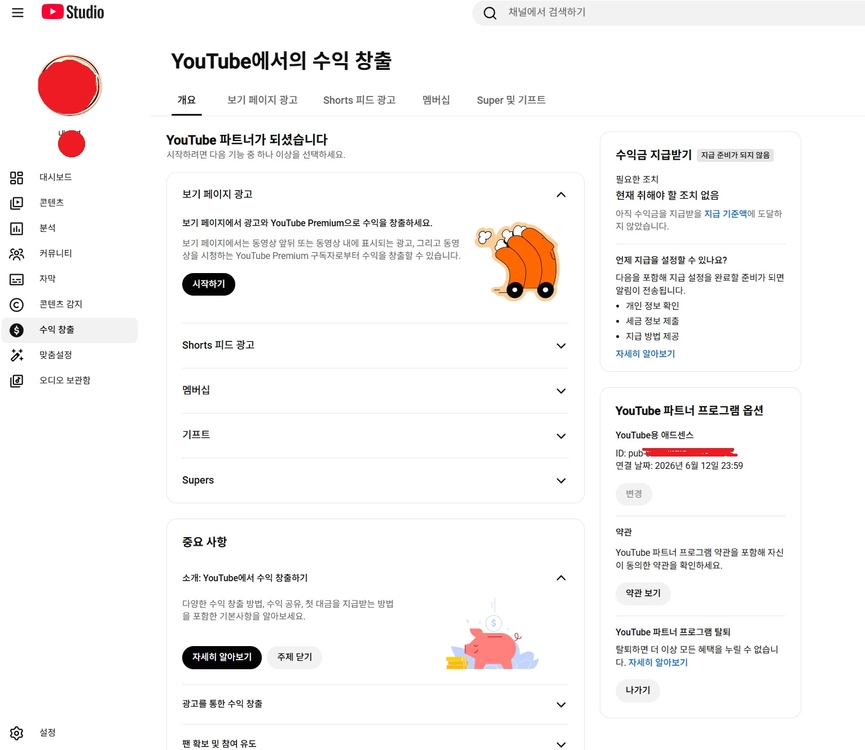Viewport: 865px width, 750px height.
Task: Click the 시작하기 button
Action: [209, 284]
